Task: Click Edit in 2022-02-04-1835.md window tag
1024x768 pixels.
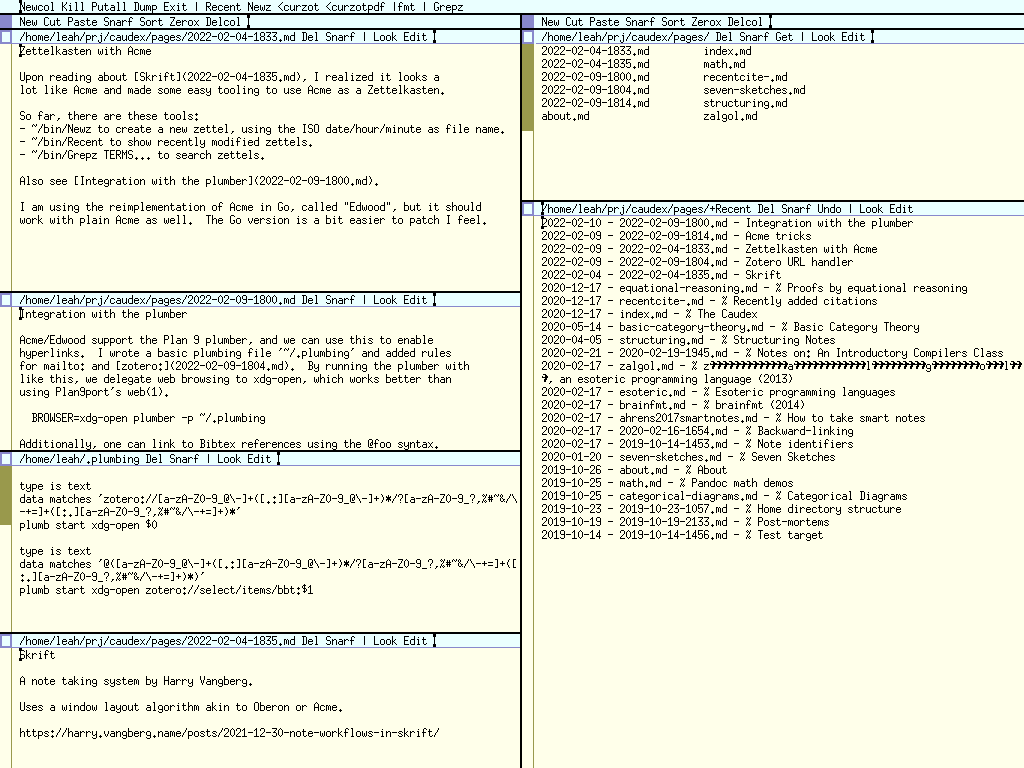Action: point(415,641)
